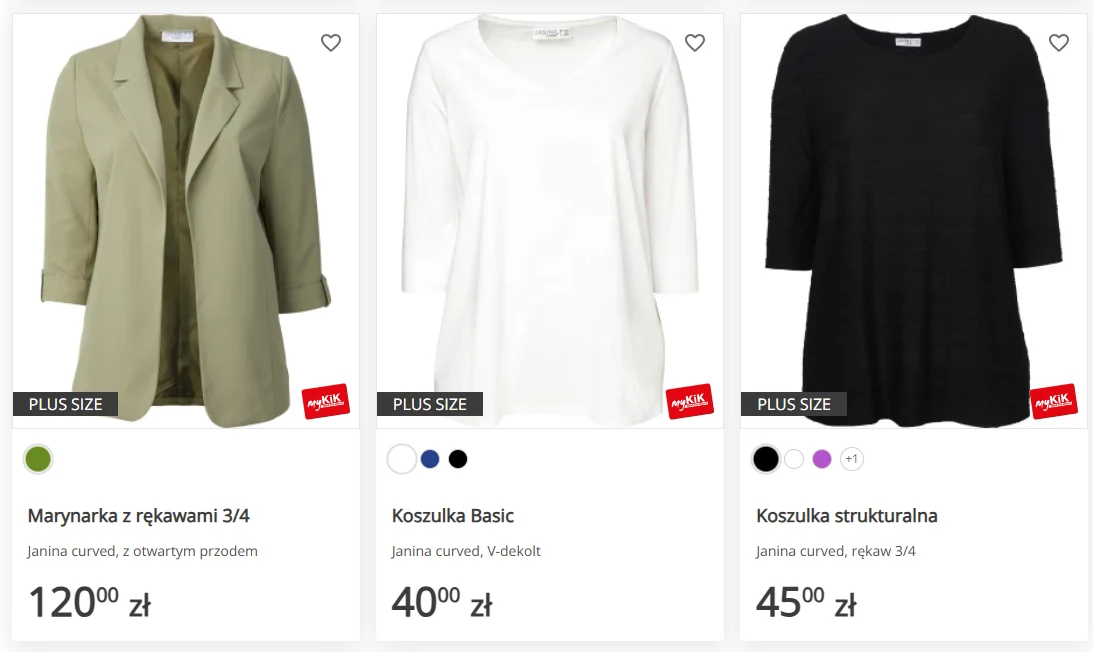The width and height of the screenshot is (1093, 652).
Task: Click the myKiK badge on Koszulka Basic
Action: tap(690, 400)
